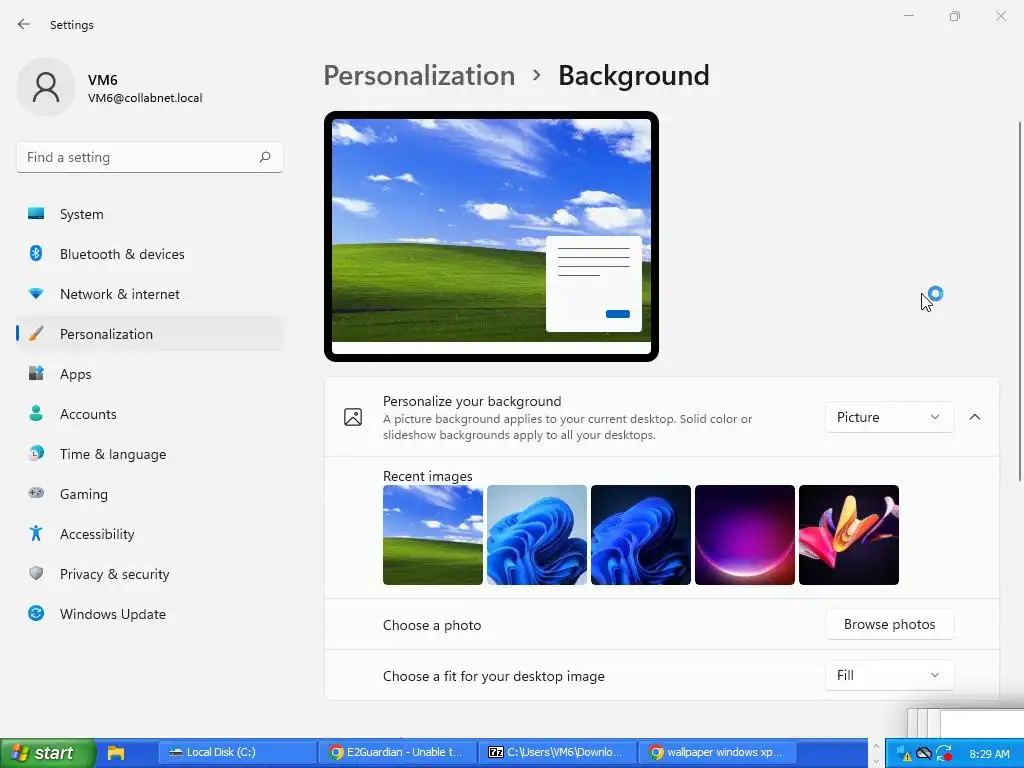Click the Gaming controller icon
Image resolution: width=1024 pixels, height=768 pixels.
pos(36,493)
